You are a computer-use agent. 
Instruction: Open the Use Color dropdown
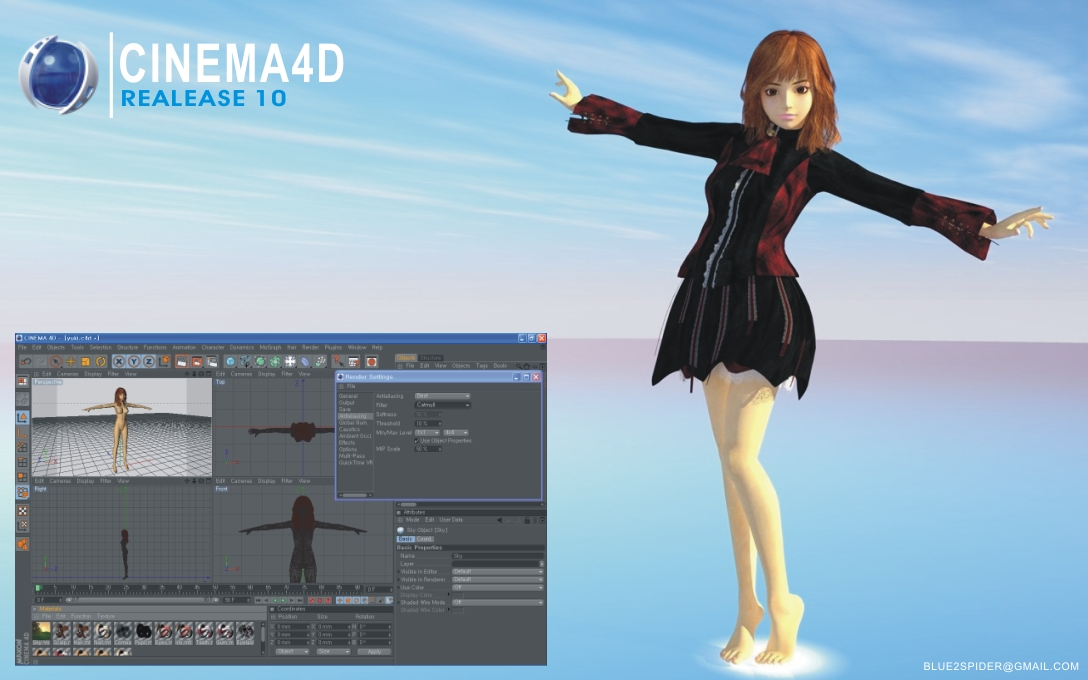tap(497, 587)
